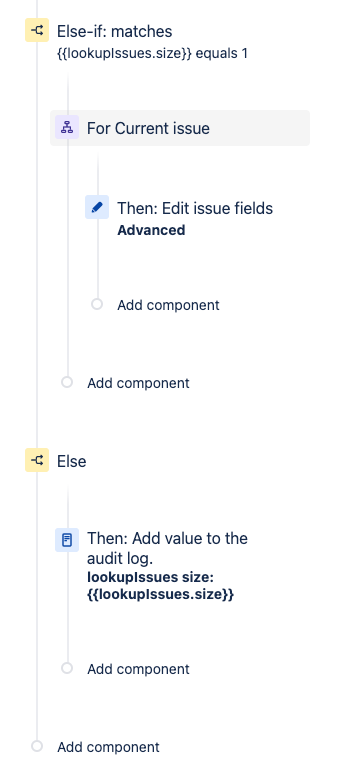The image size is (363, 761).
Task: Click the Advanced label under Edit issue fields
Action: (151, 230)
